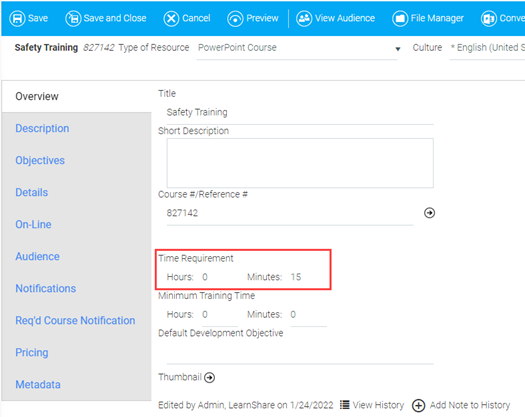This screenshot has height=417, width=525.
Task: Click the Title input field
Action: click(x=300, y=113)
